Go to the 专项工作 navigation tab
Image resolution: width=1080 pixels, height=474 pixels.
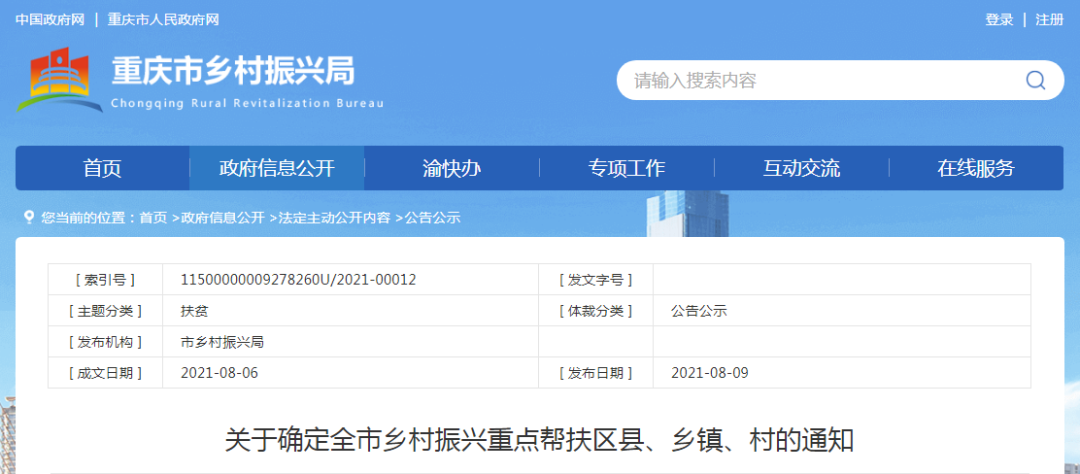pyautogui.click(x=626, y=168)
